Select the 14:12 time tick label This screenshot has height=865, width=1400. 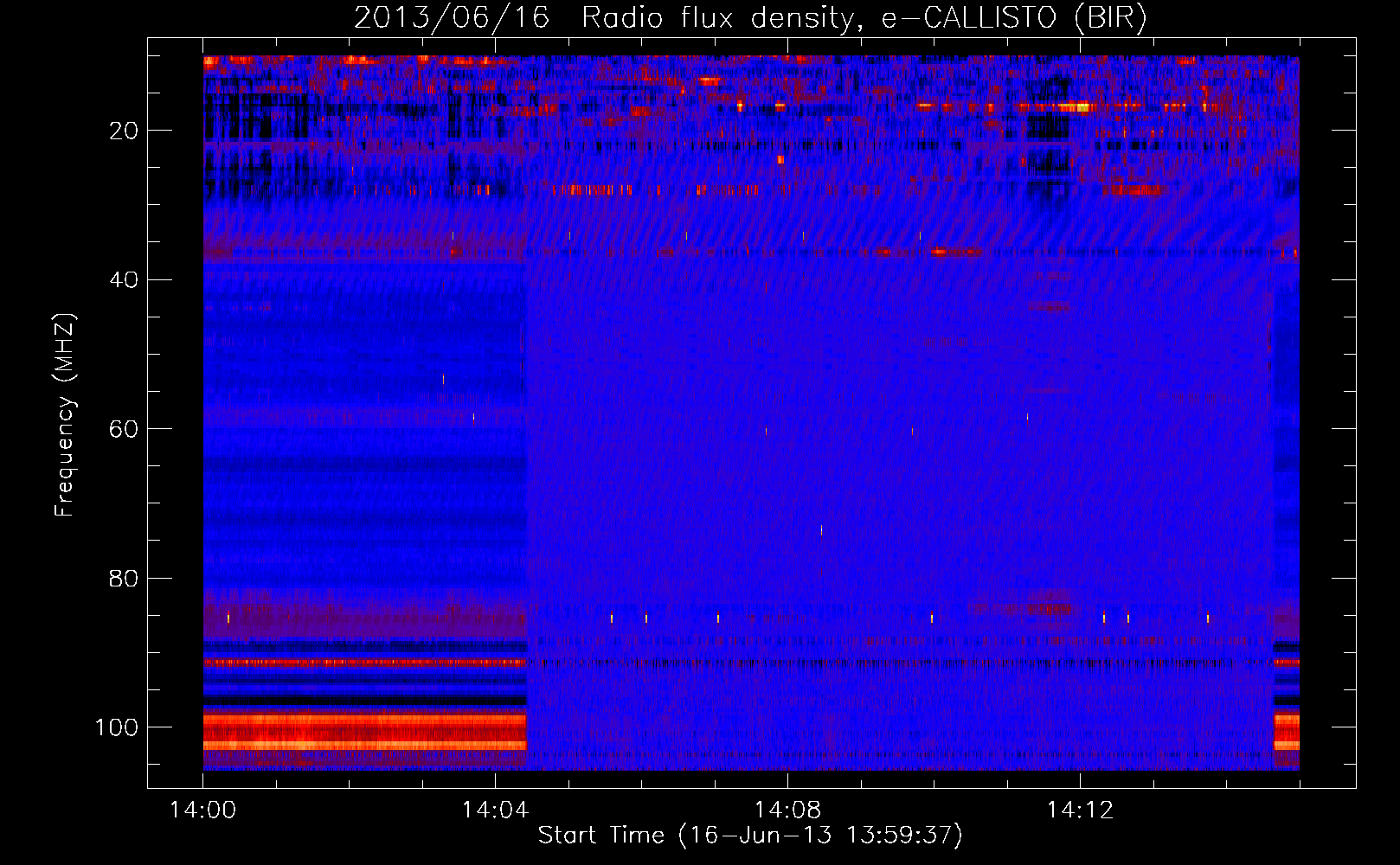point(1080,811)
